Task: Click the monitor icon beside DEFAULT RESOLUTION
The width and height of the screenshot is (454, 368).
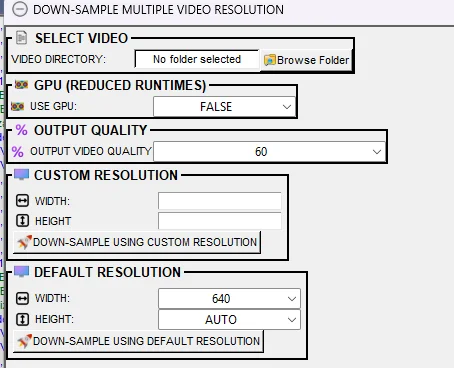Action: 21,271
